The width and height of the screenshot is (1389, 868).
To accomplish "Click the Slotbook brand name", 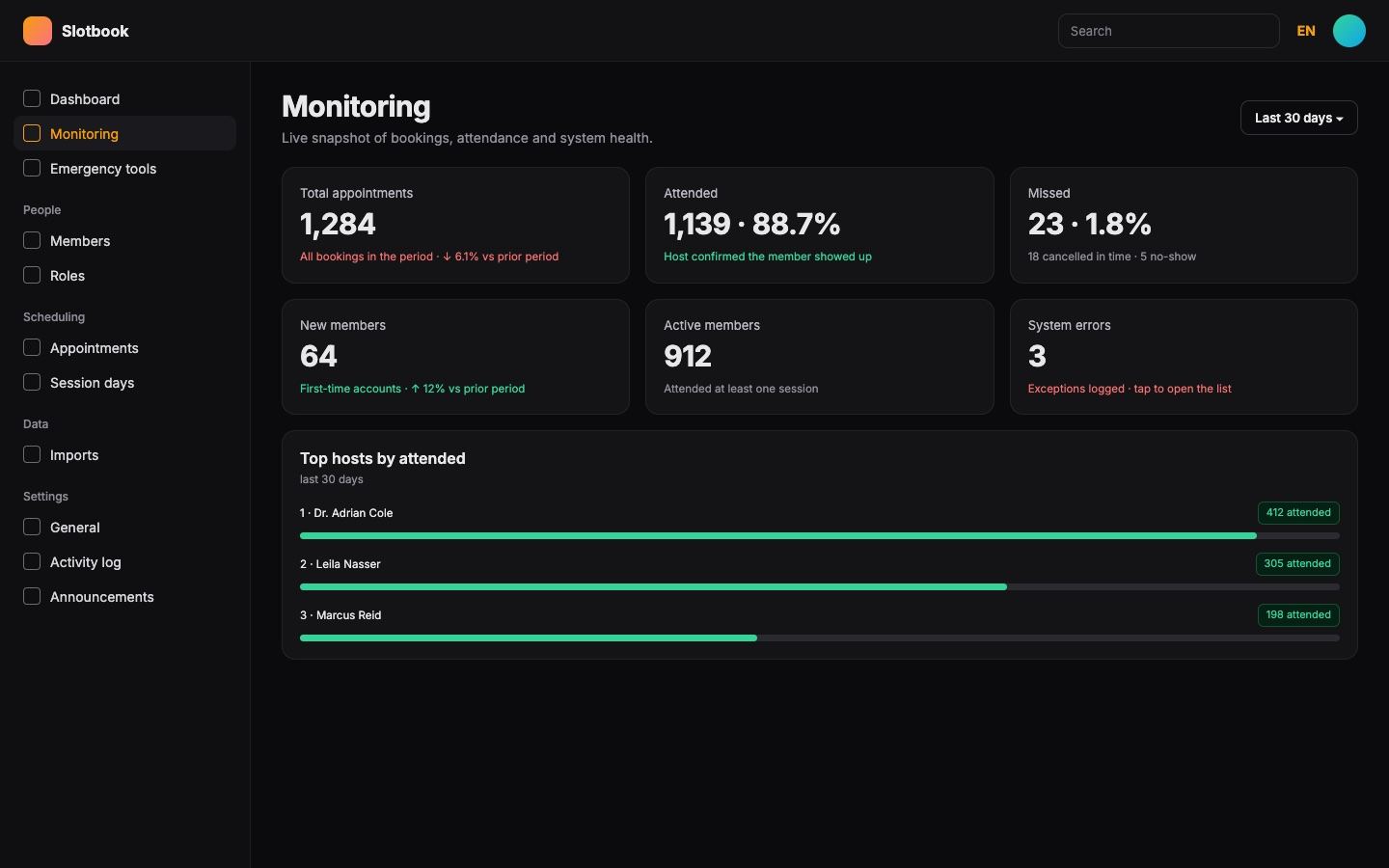I will click(x=95, y=31).
